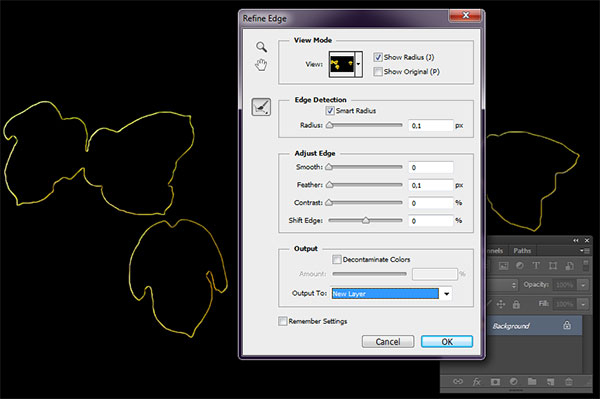Open the Opacity dropdown arrow
The image size is (600, 399).
coord(583,285)
